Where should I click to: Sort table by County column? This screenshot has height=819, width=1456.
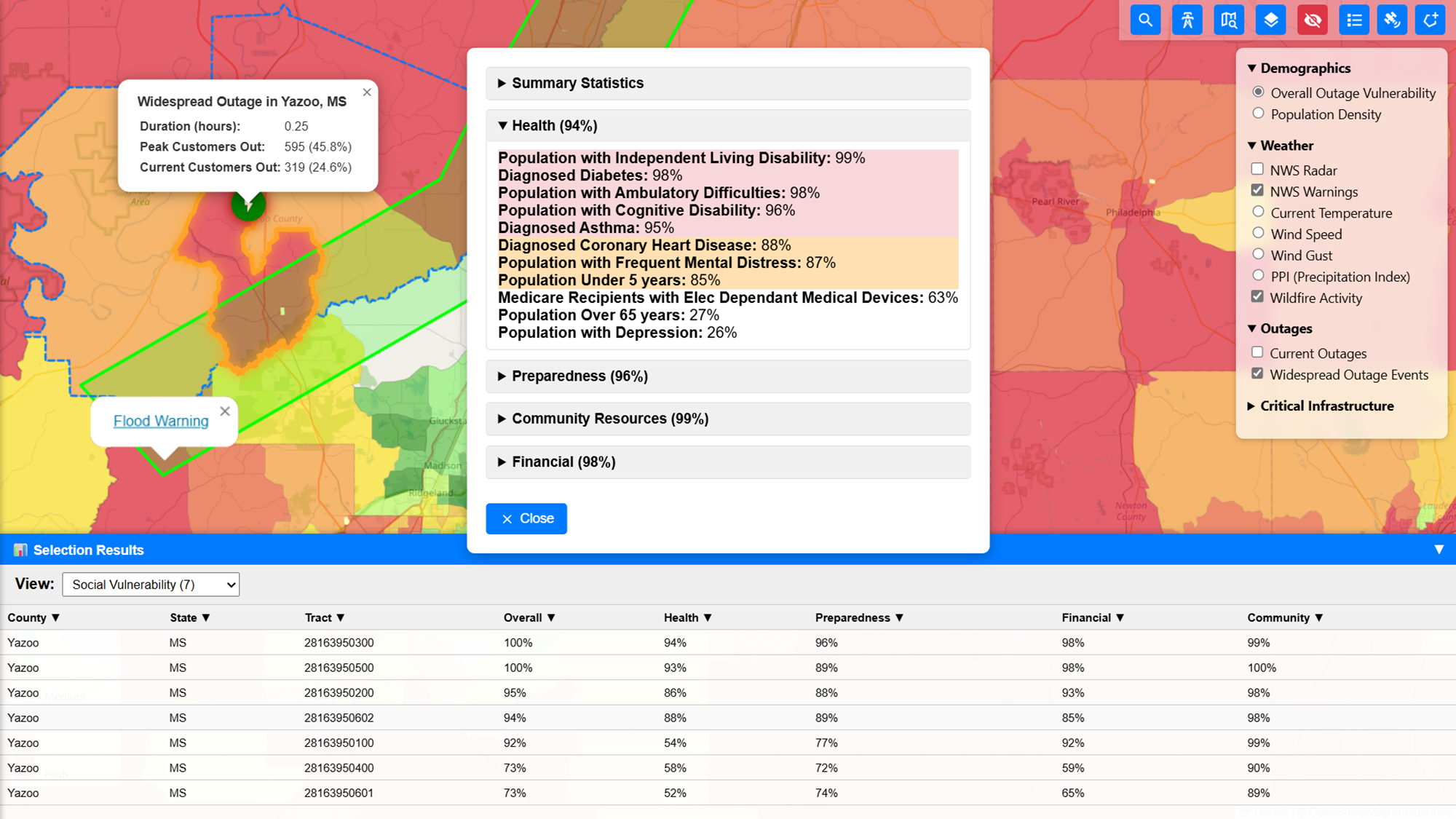pos(33,617)
